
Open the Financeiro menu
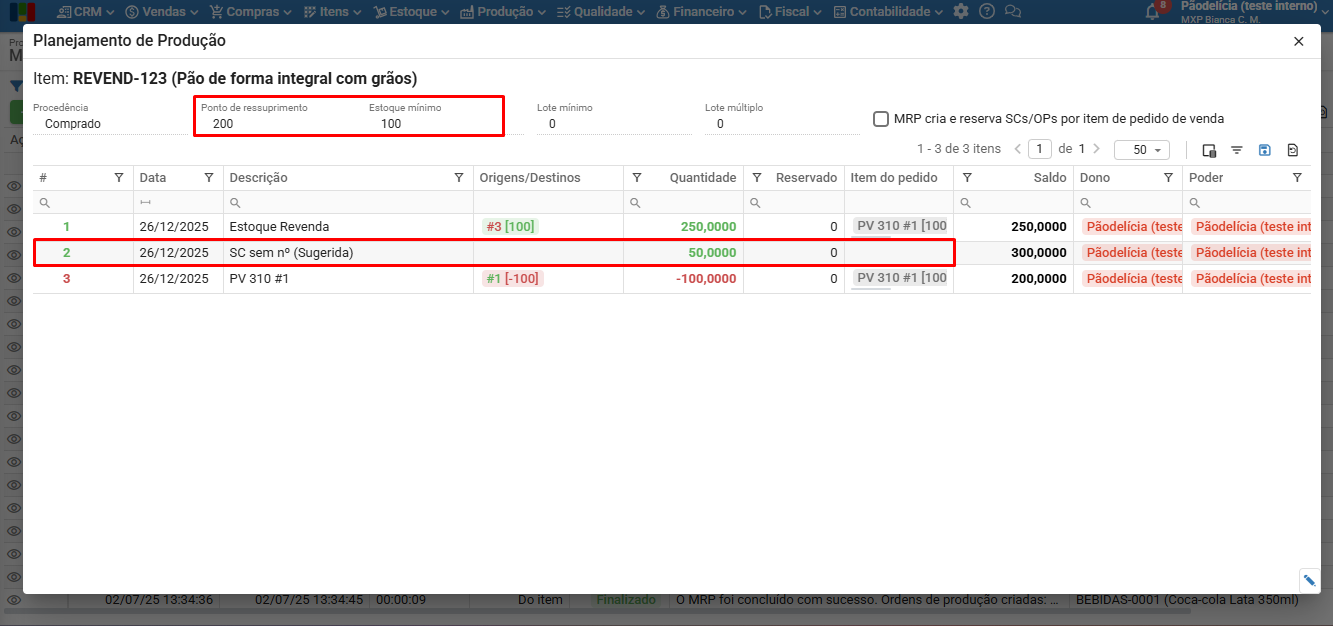pos(701,11)
